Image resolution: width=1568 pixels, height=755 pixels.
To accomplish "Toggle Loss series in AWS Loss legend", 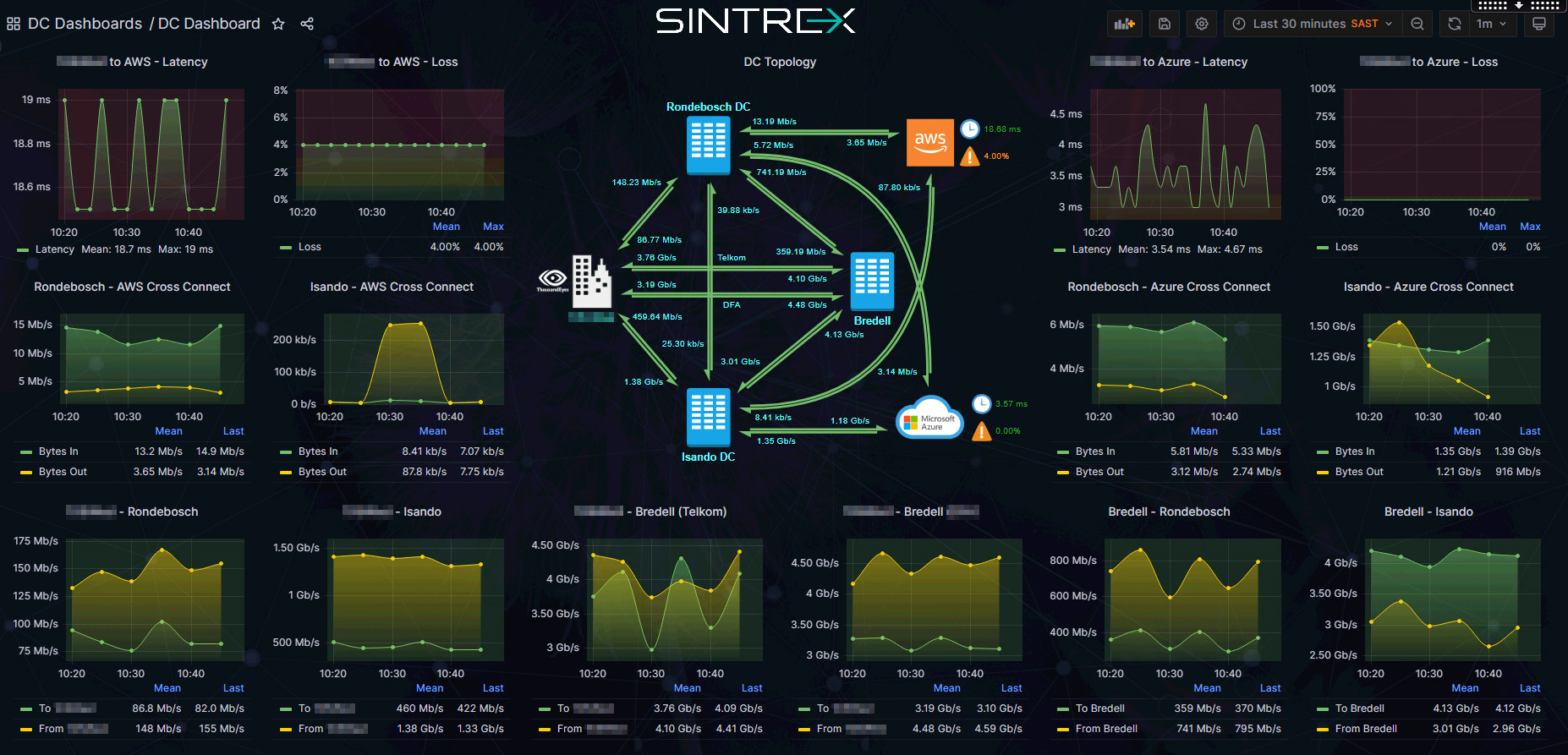I will coord(310,247).
